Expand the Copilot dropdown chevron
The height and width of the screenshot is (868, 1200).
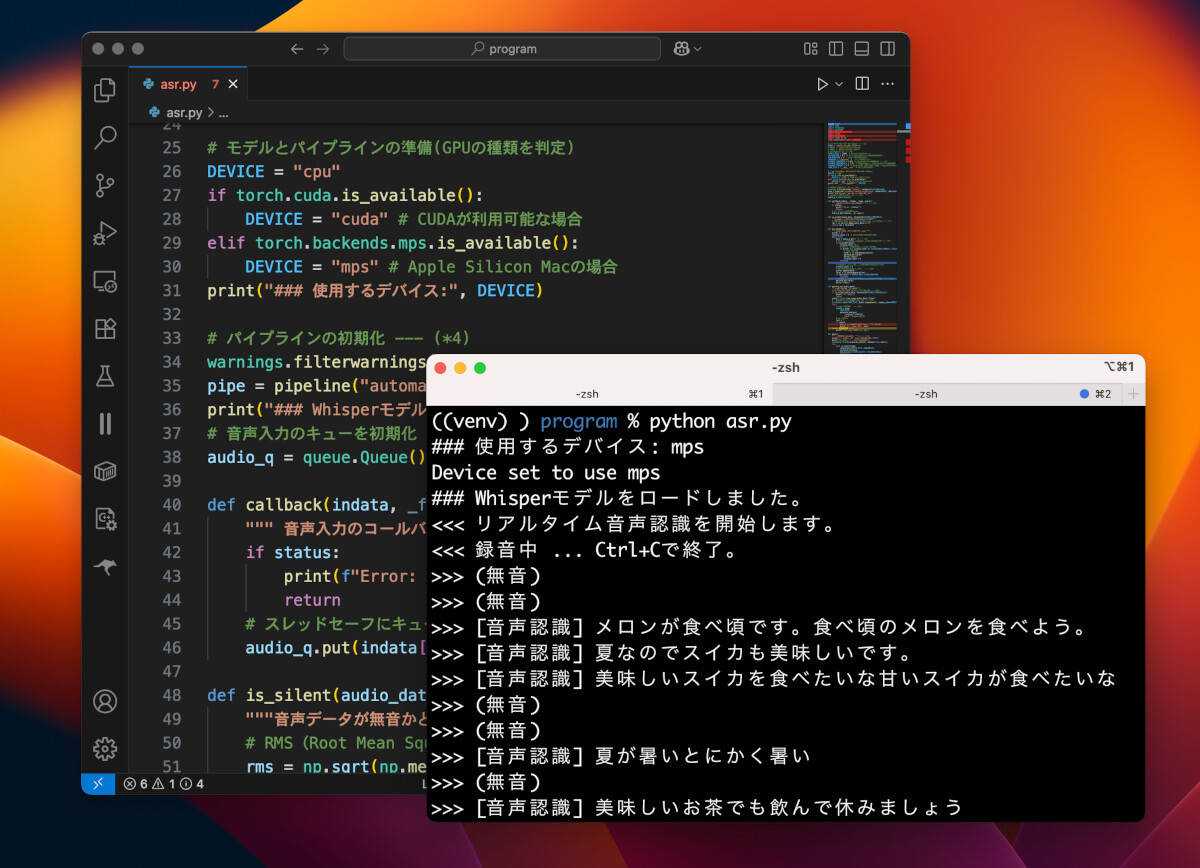(697, 49)
